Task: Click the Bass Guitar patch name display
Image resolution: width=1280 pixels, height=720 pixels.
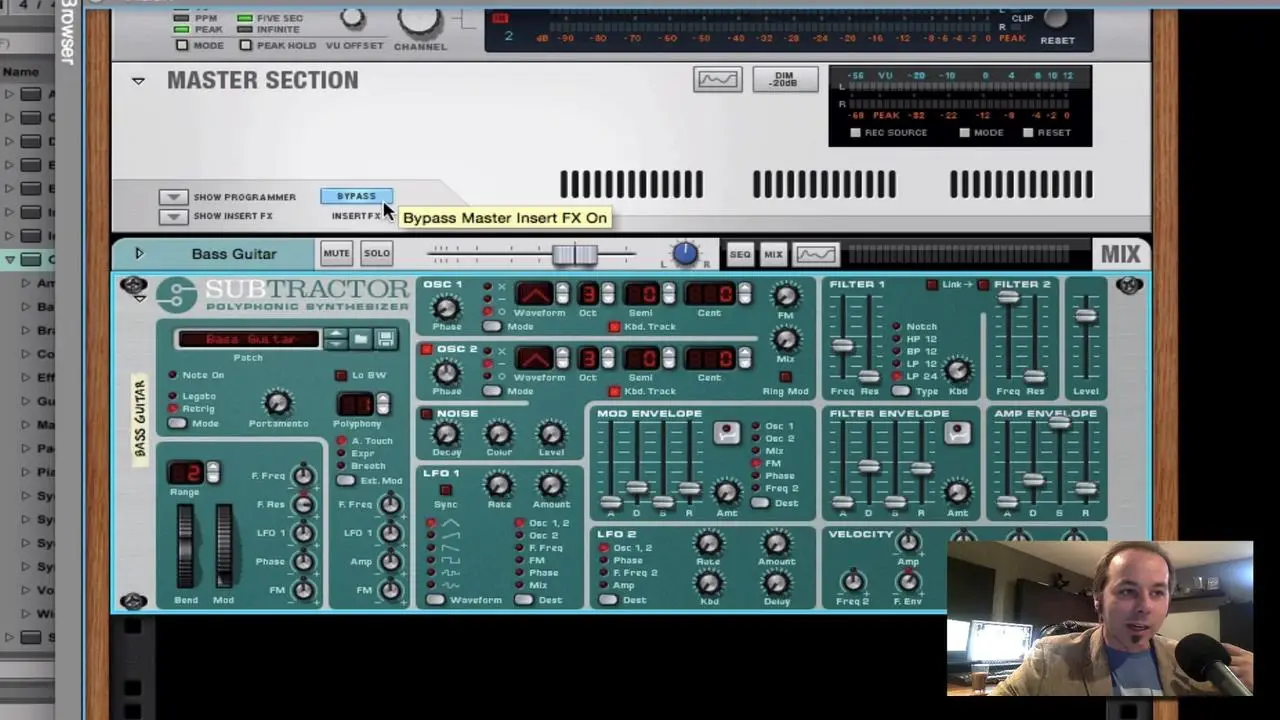Action: (248, 339)
